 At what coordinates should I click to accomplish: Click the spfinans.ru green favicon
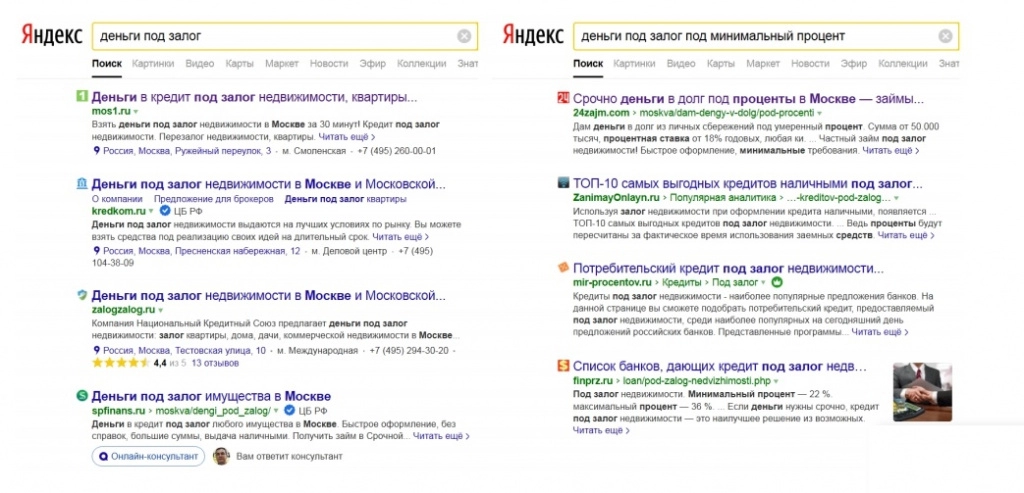click(x=82, y=396)
